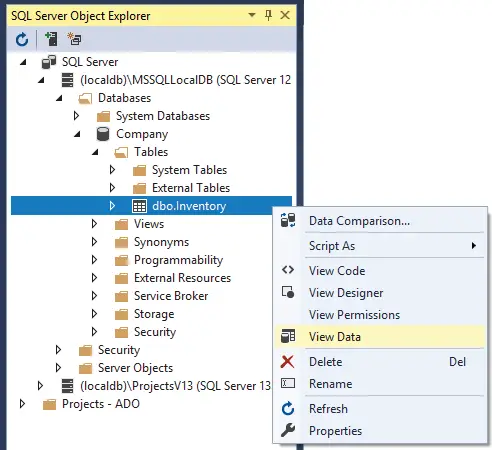Expand the (localdb)\ProjectsV13 server node
The width and height of the screenshot is (492, 450).
click(x=40, y=386)
